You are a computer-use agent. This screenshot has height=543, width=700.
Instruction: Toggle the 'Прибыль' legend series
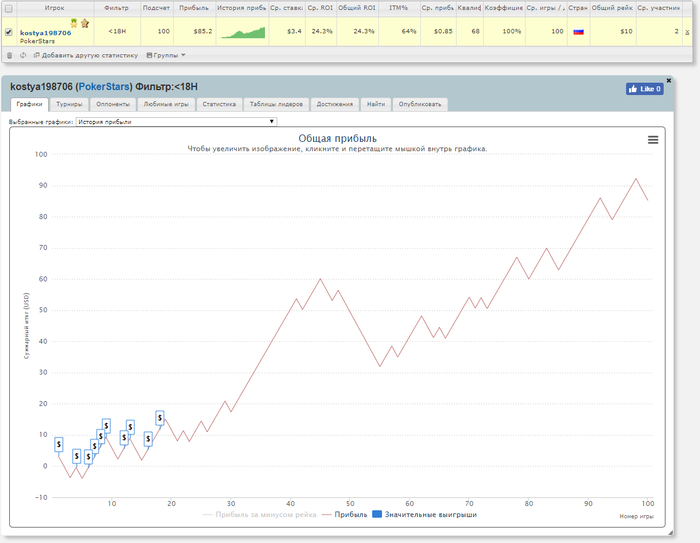pos(345,515)
